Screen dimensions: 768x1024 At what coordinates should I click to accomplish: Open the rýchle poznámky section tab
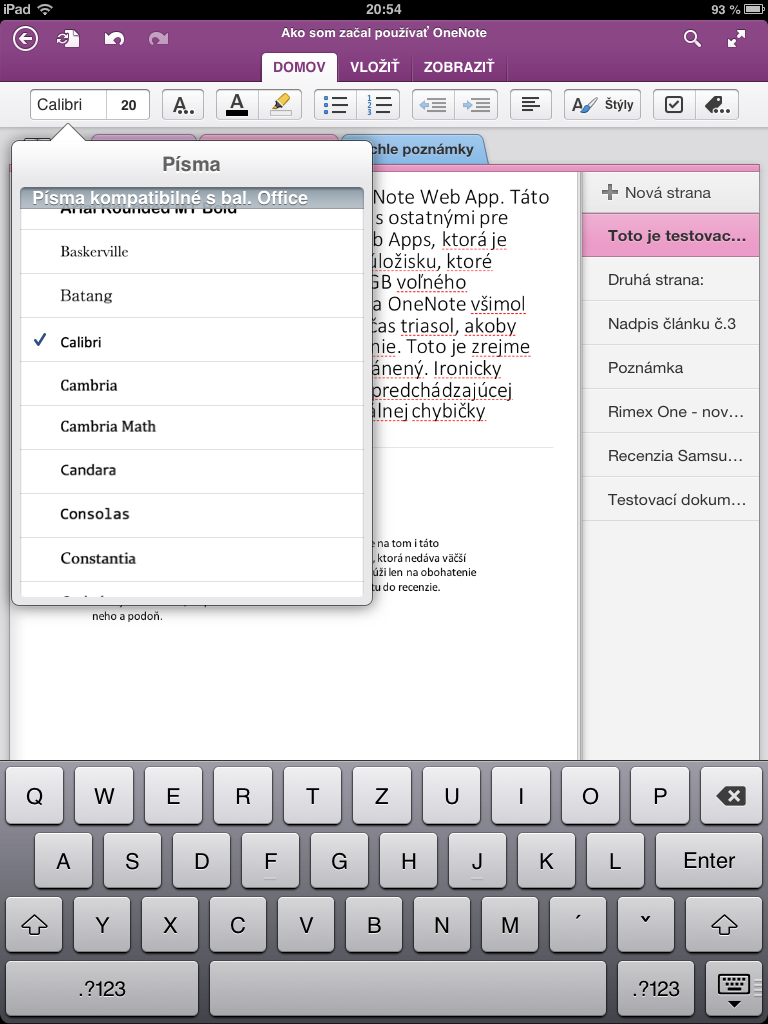[428, 150]
